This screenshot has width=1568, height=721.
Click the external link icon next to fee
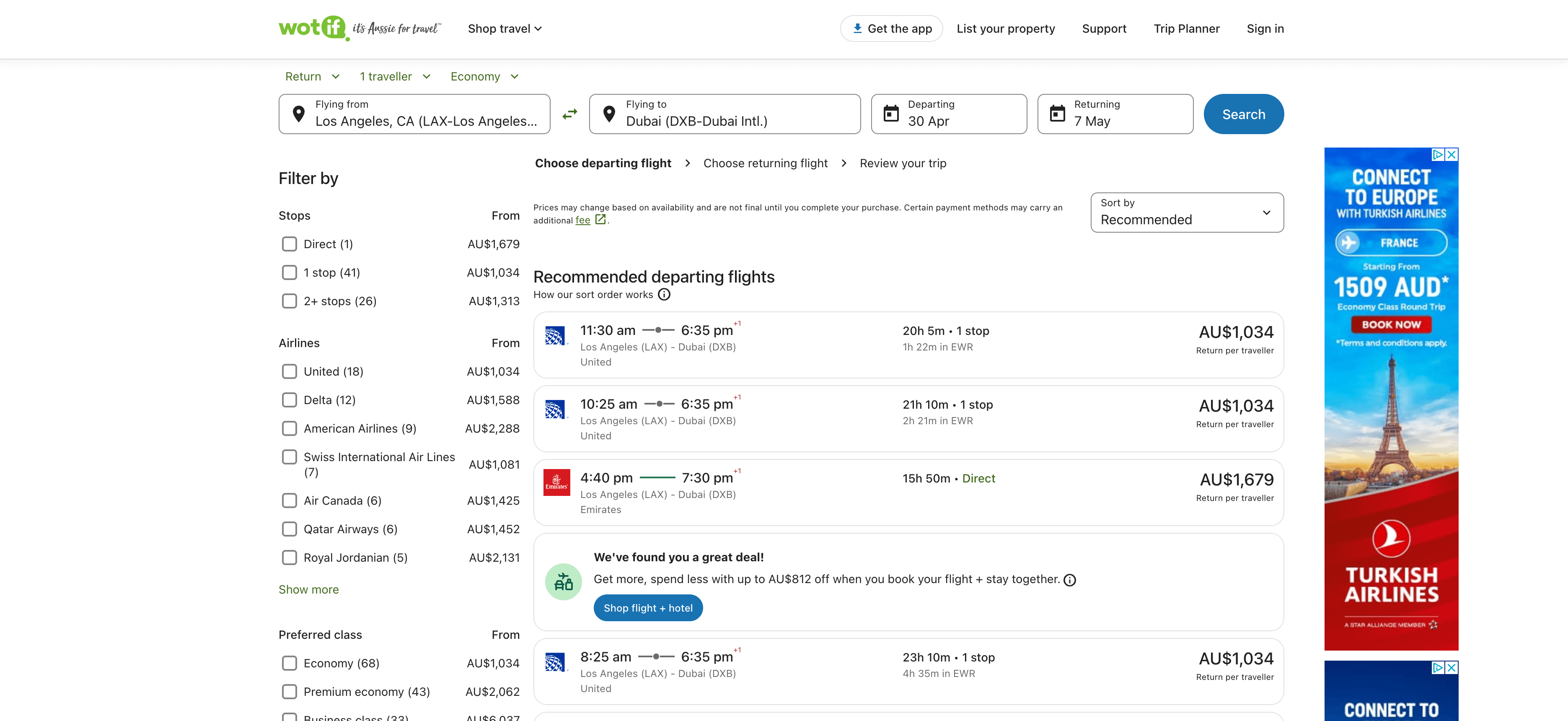pos(600,220)
